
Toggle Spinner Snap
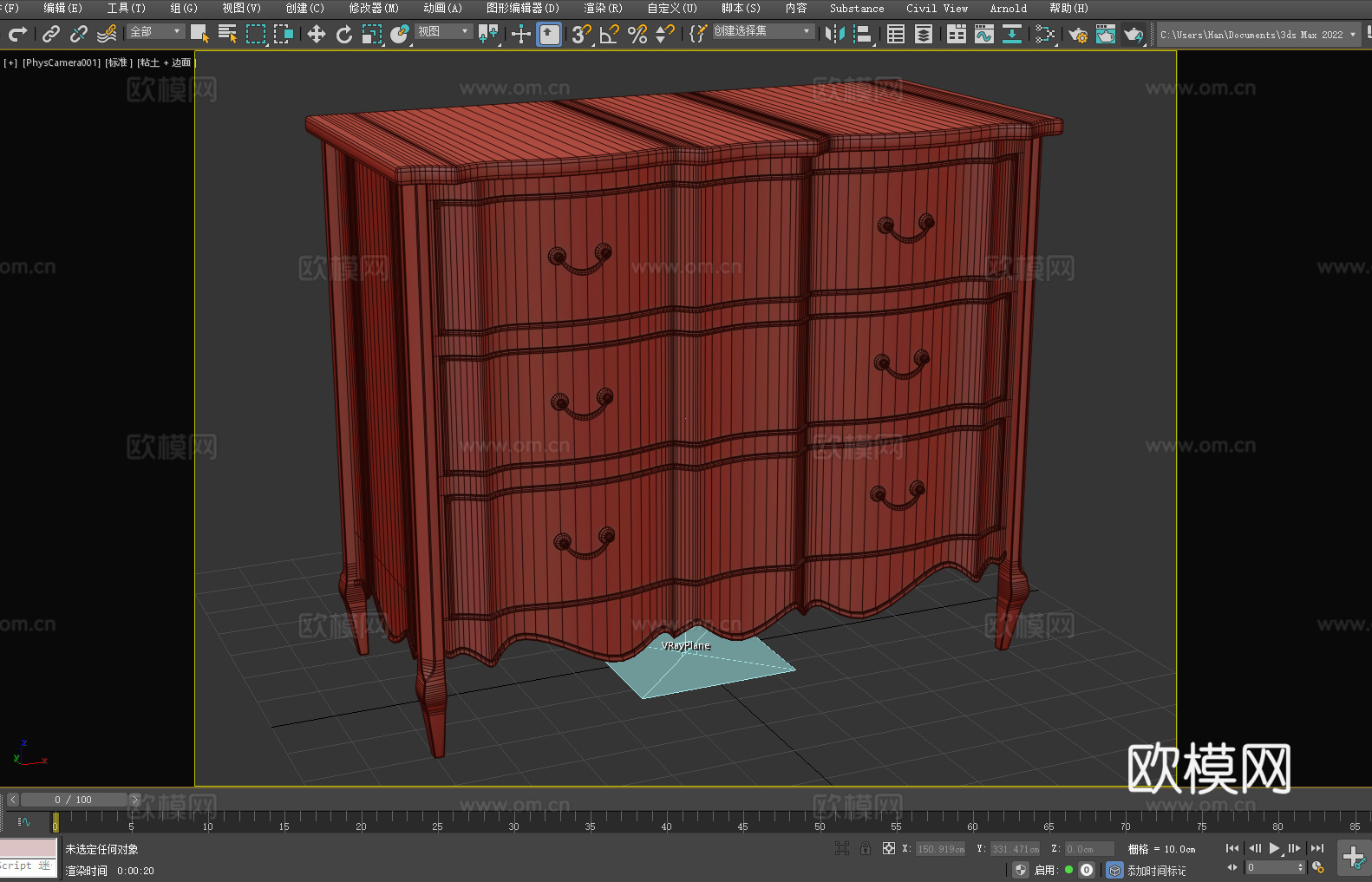click(665, 34)
